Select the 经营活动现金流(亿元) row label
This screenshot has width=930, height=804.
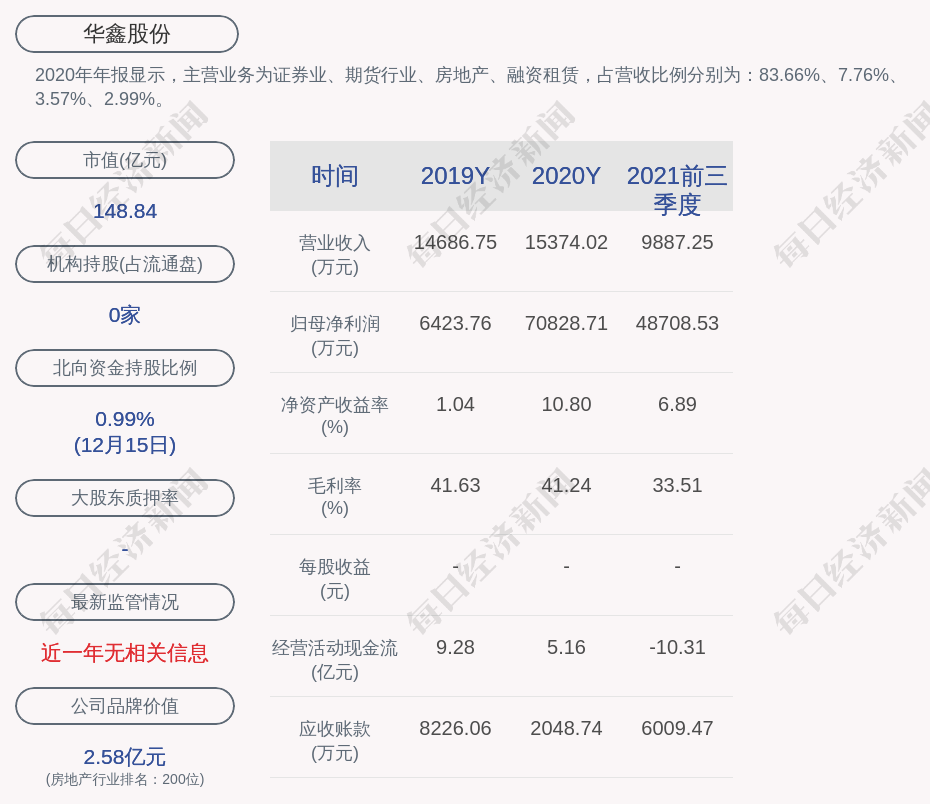[x=335, y=659]
